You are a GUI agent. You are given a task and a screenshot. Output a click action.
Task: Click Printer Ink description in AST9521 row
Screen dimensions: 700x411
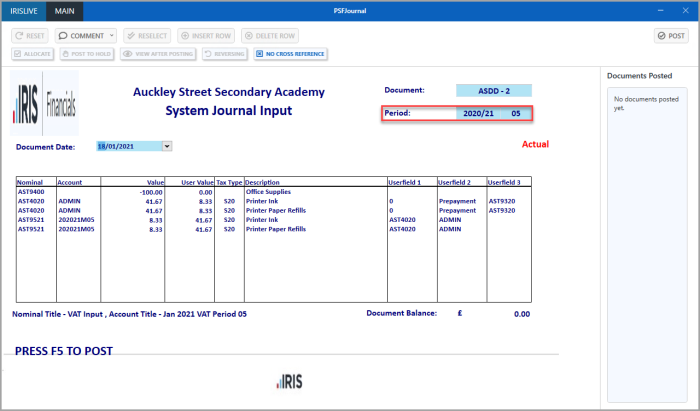(x=262, y=220)
